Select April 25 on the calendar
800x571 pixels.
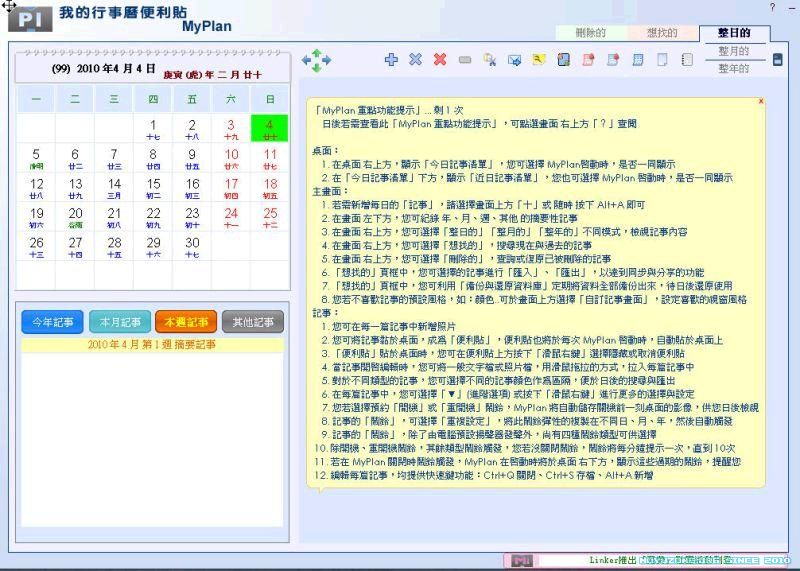coord(270,216)
